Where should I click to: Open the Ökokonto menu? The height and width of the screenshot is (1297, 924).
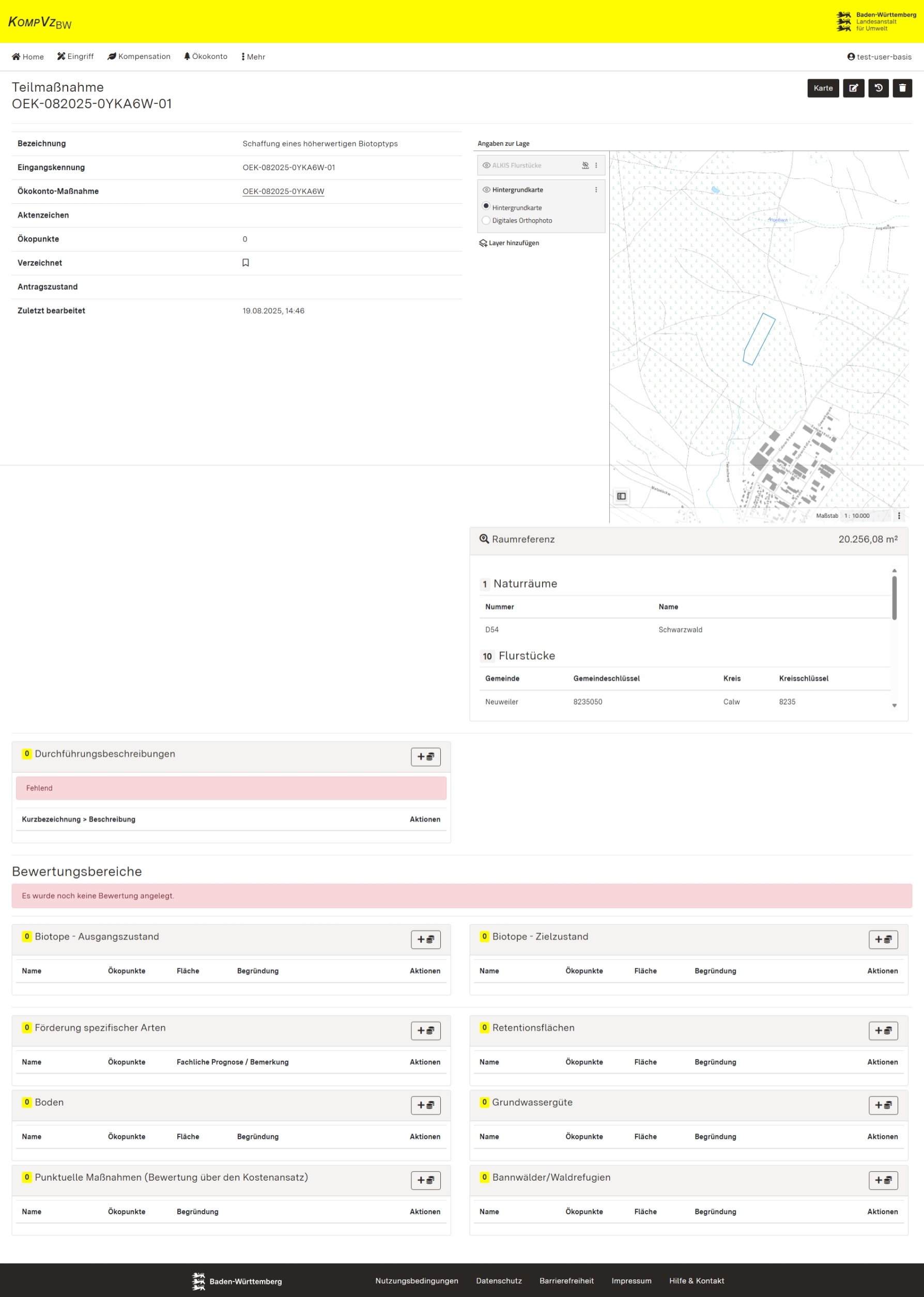coord(205,56)
